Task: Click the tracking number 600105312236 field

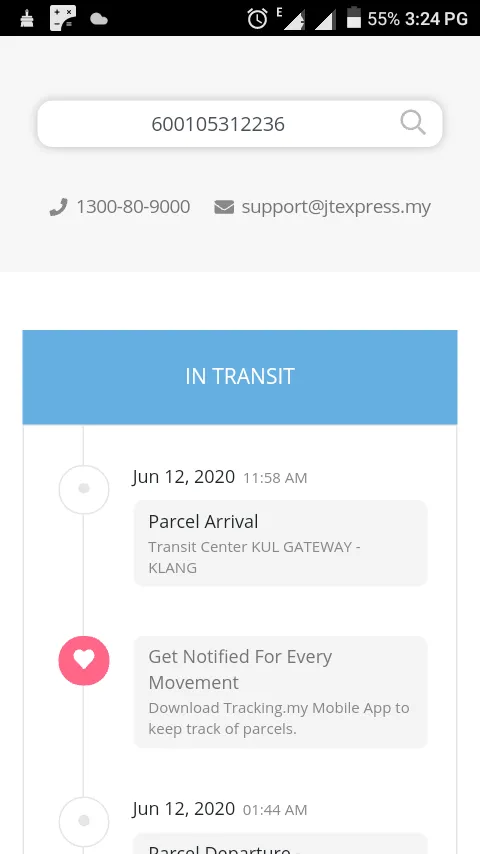Action: pos(240,124)
